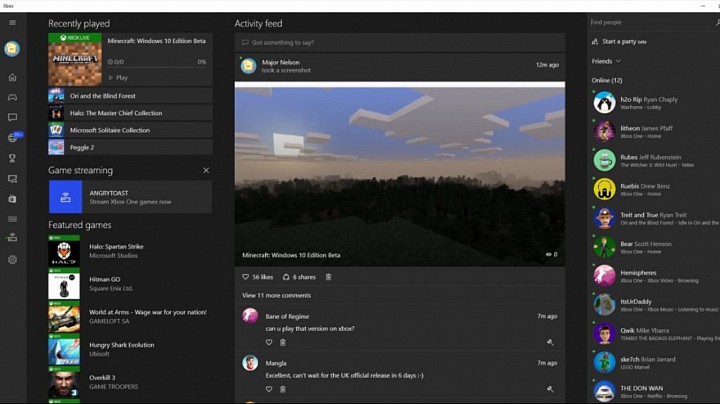The image size is (720, 404).
Task: Open featured game Hitman GO
Action: (130, 284)
